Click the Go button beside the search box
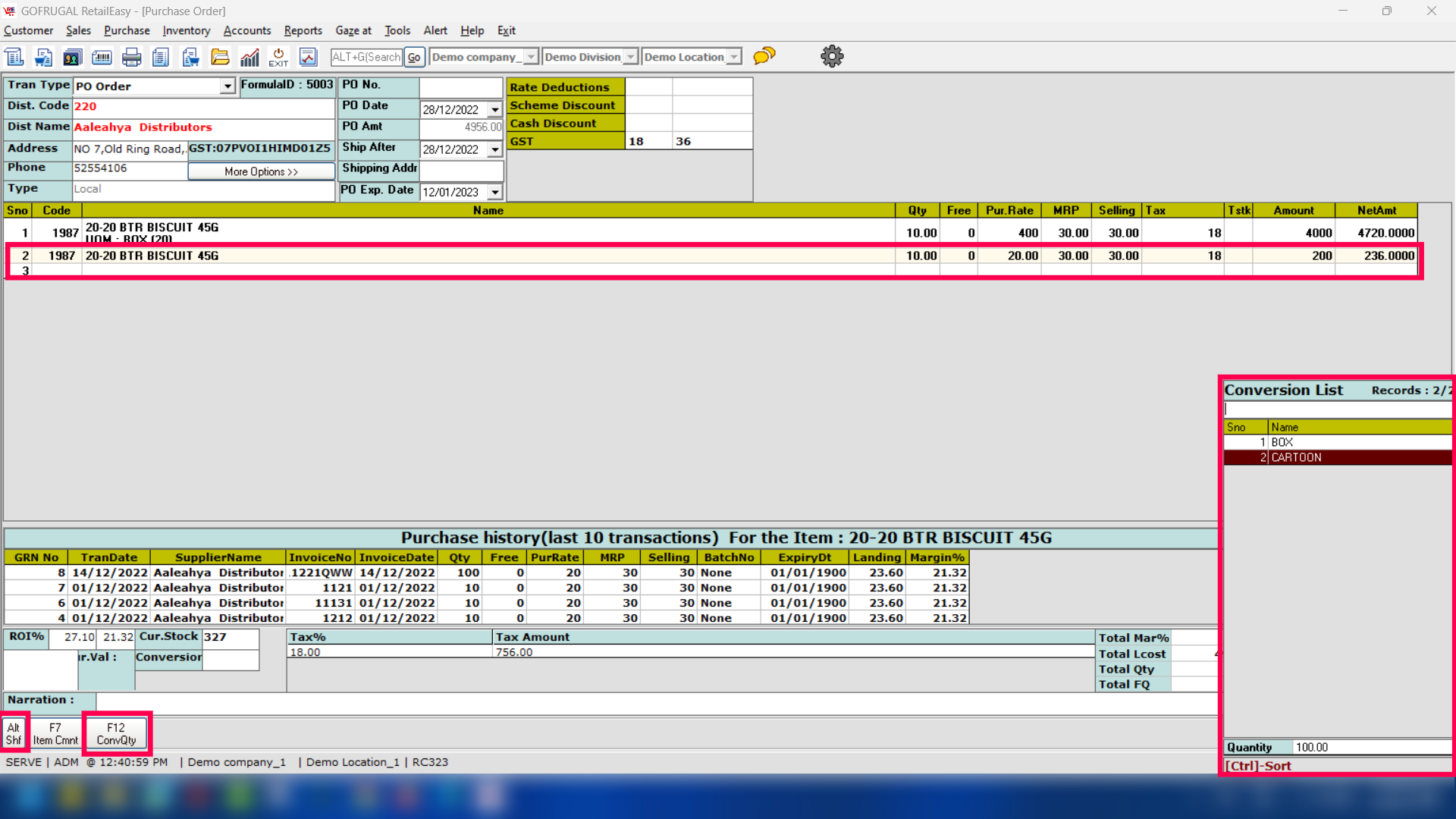The width and height of the screenshot is (1456, 819). [x=414, y=57]
